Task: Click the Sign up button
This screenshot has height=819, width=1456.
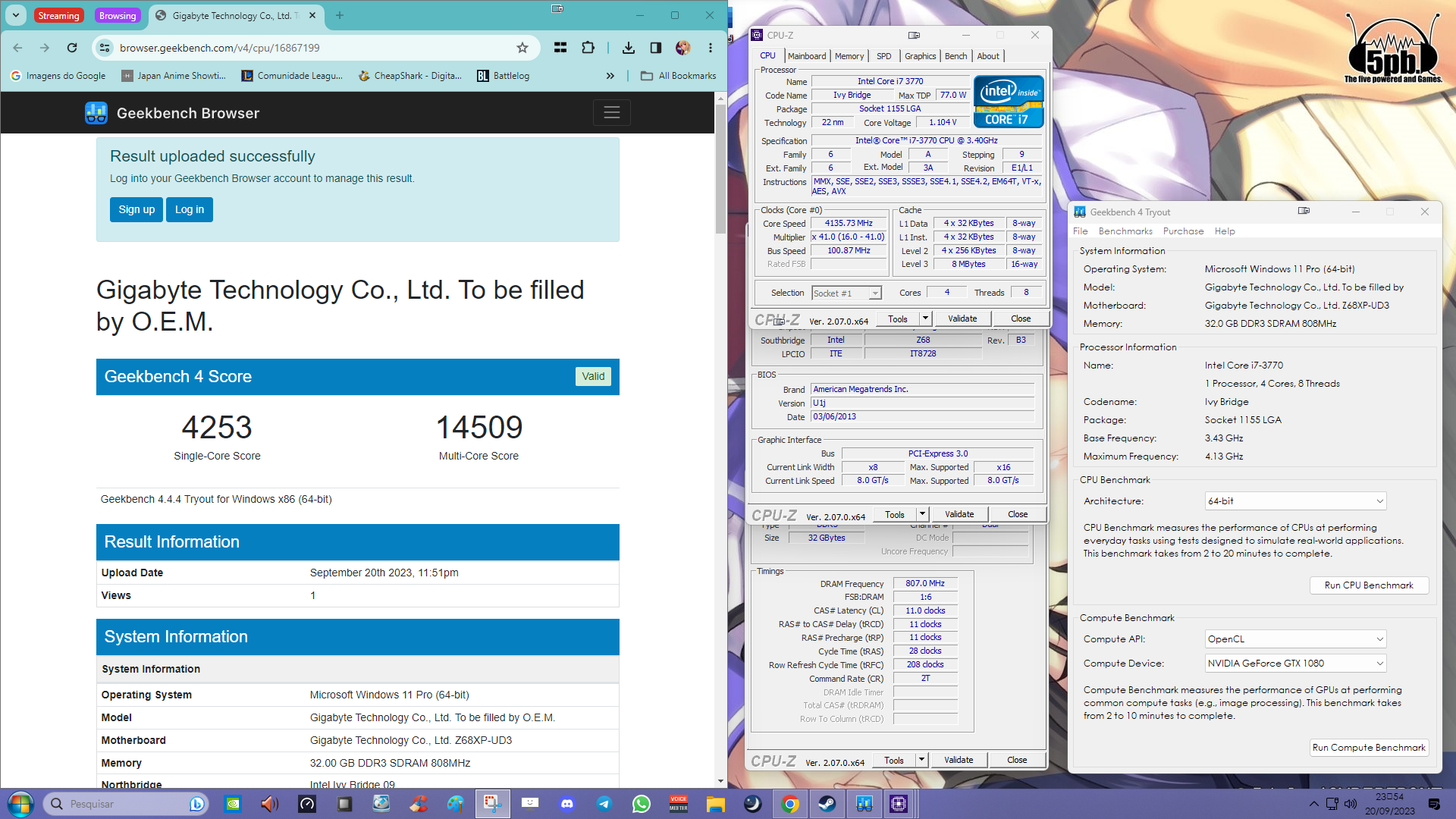Action: pyautogui.click(x=136, y=210)
